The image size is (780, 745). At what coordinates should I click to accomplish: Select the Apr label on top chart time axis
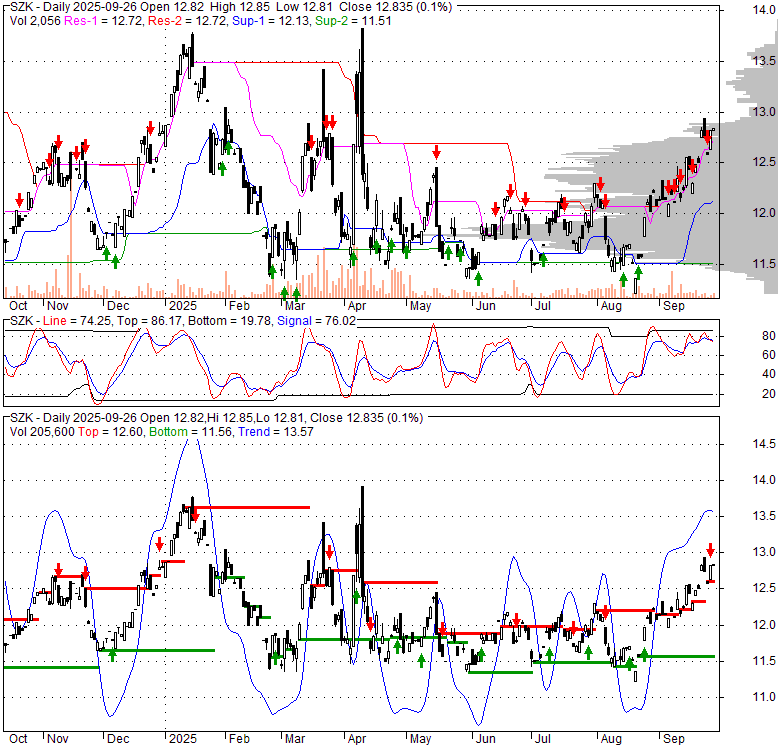click(x=357, y=306)
